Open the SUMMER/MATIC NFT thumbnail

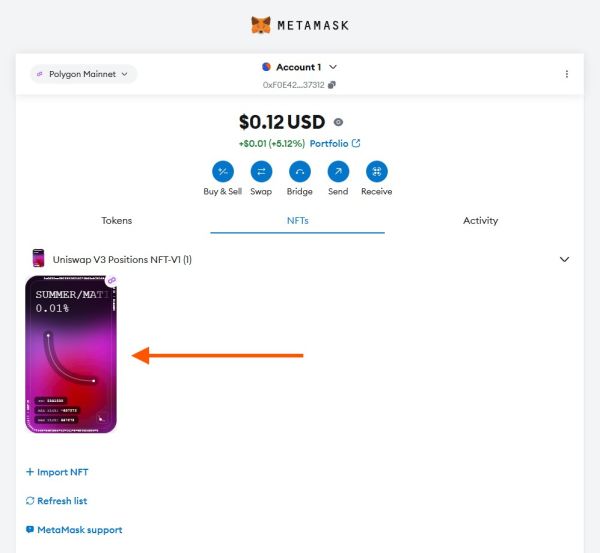[x=71, y=355]
